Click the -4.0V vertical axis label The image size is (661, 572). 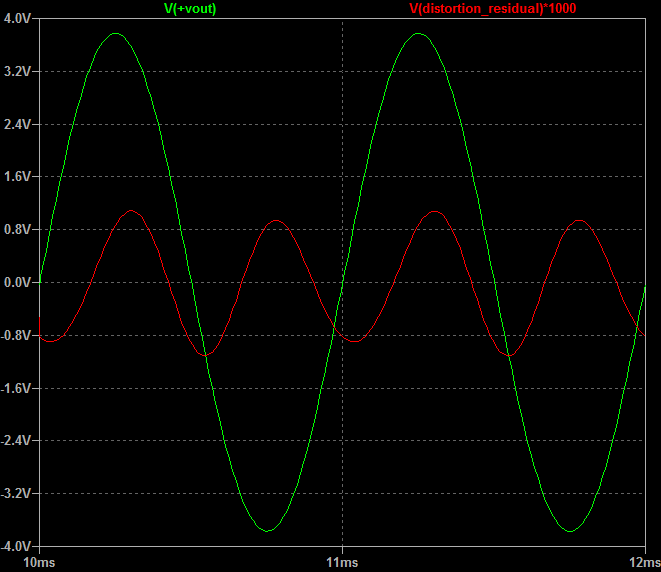[16, 546]
